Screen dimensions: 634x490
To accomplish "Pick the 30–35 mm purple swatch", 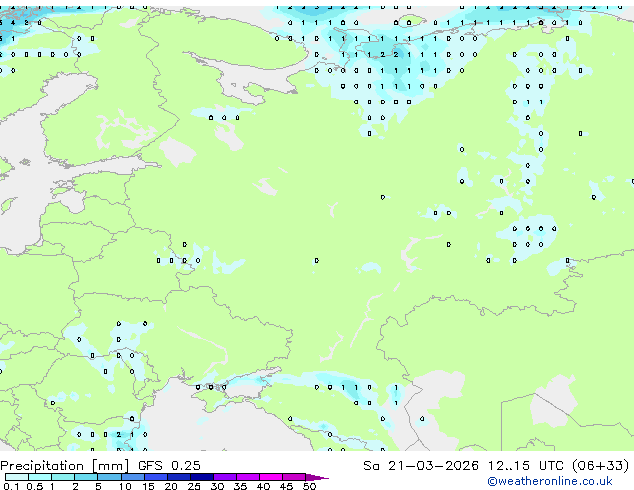I will point(225,477).
